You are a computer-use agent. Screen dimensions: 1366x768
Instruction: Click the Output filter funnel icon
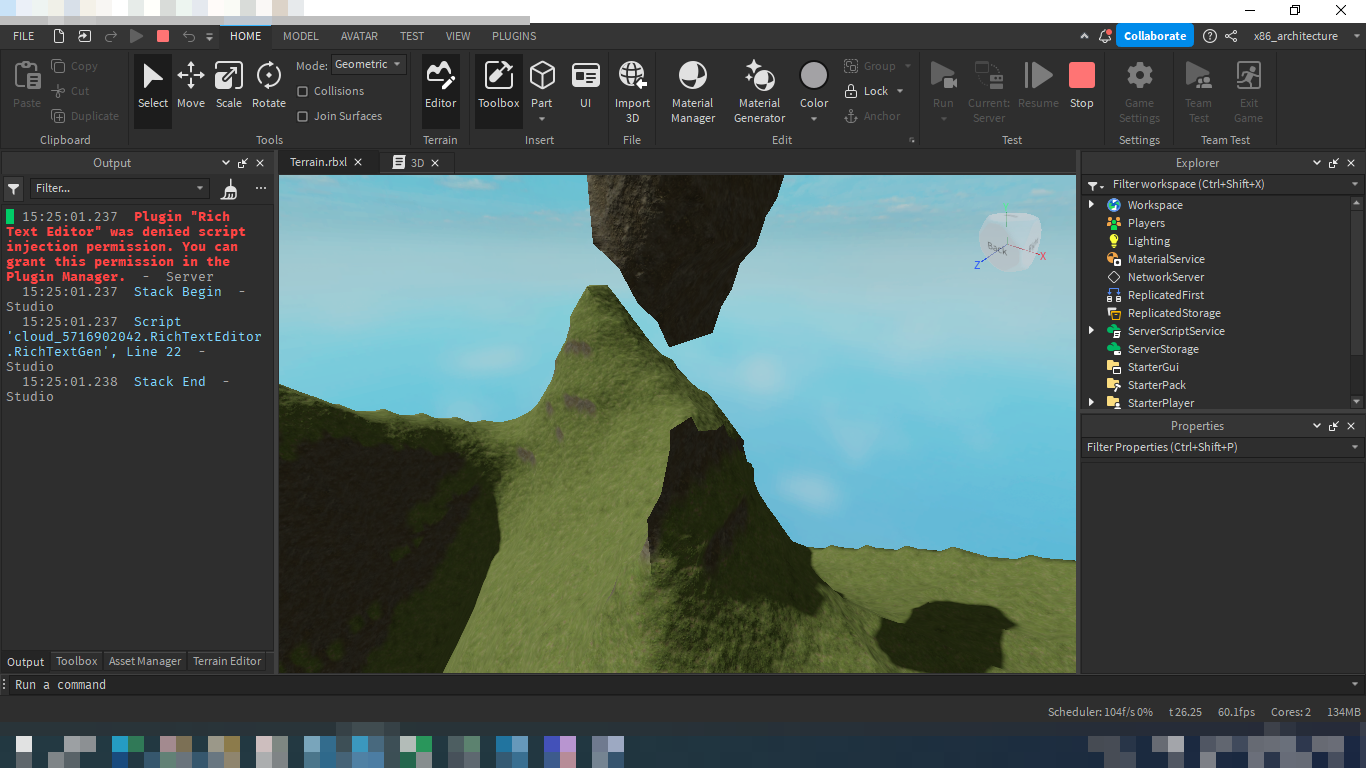[14, 188]
